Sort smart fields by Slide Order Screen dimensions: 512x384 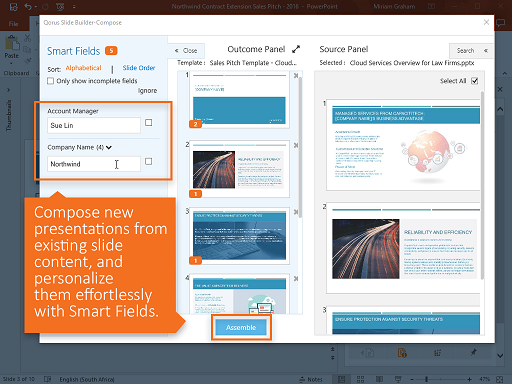click(139, 68)
